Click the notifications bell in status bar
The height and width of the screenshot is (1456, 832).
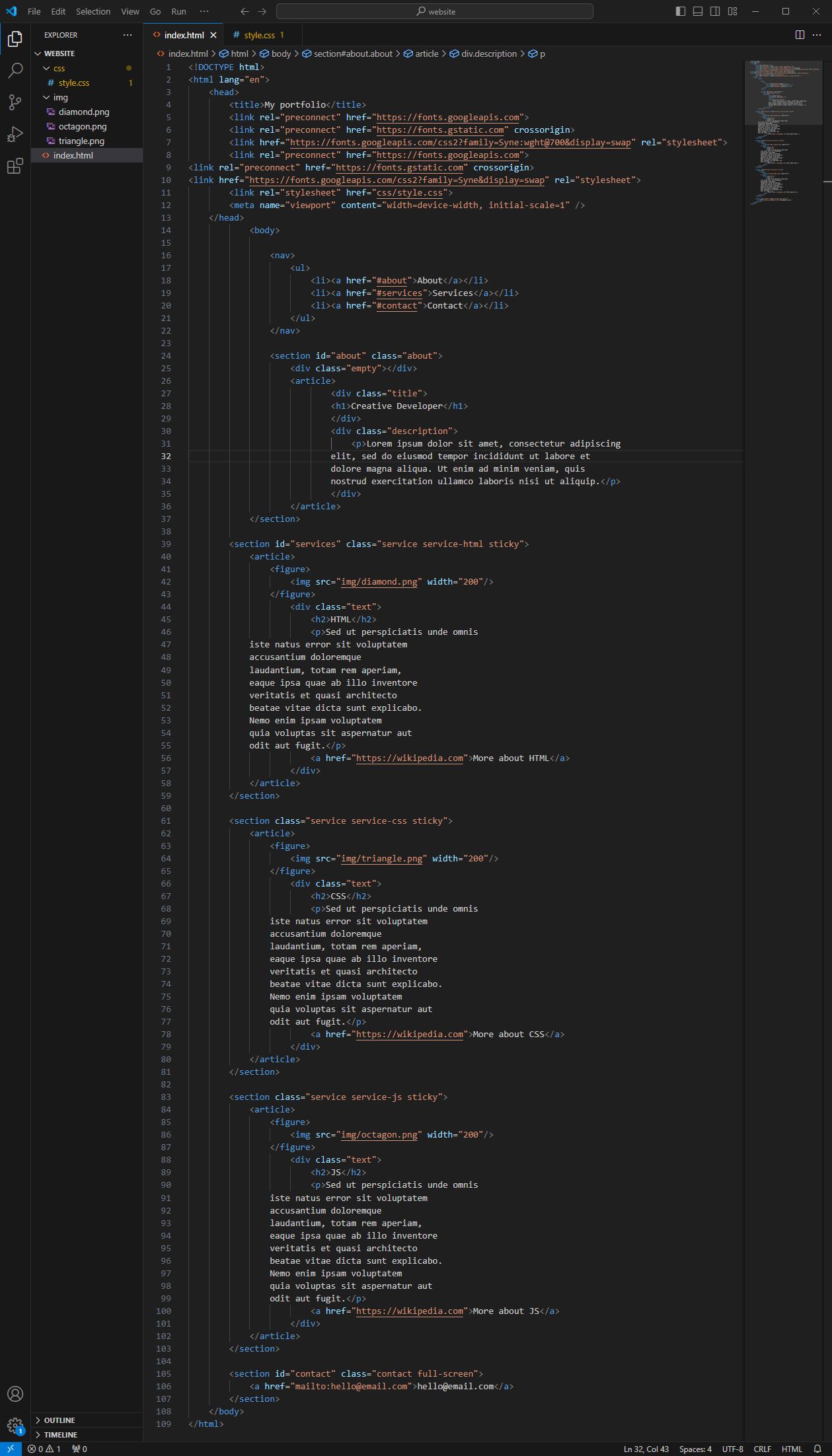click(817, 1449)
